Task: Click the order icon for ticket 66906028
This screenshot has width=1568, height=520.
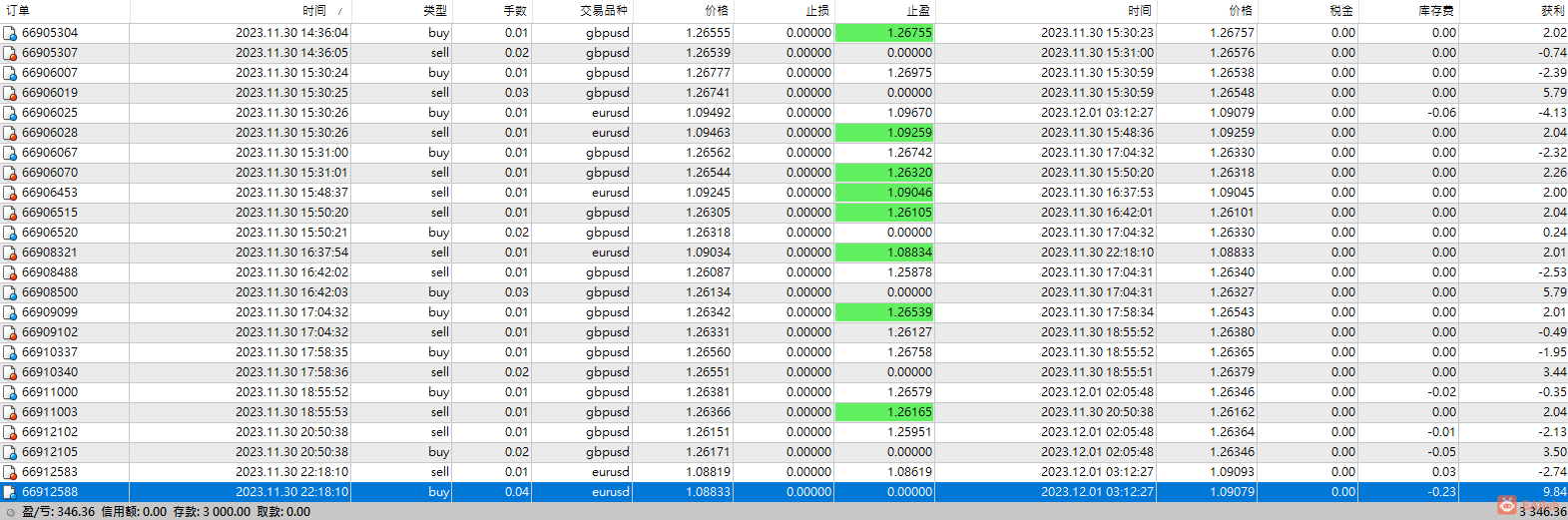Action: coord(10,133)
